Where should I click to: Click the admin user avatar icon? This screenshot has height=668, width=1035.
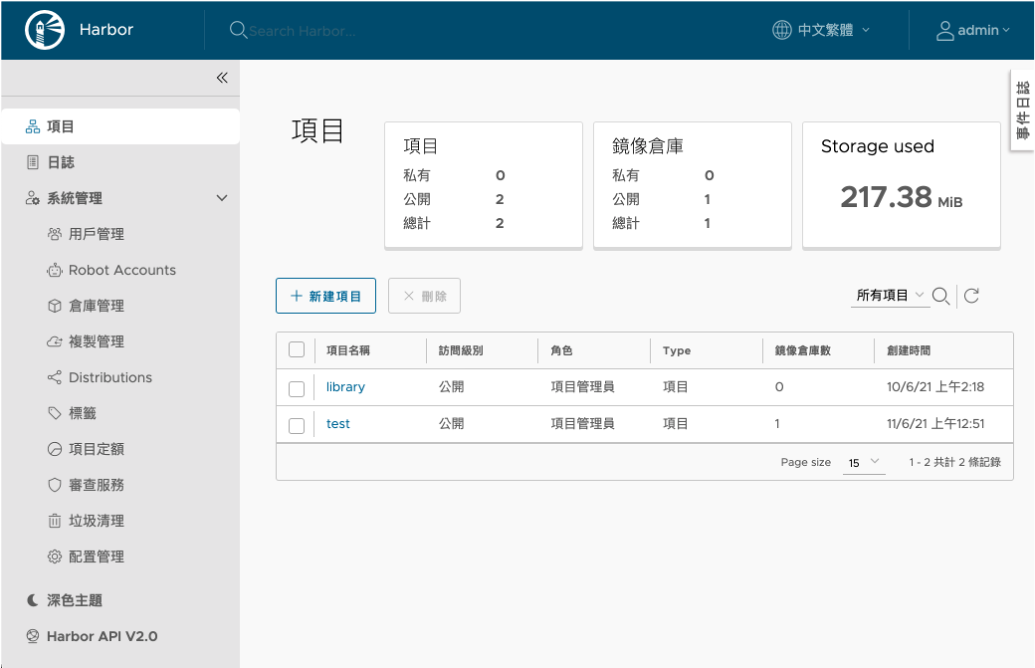(x=945, y=30)
